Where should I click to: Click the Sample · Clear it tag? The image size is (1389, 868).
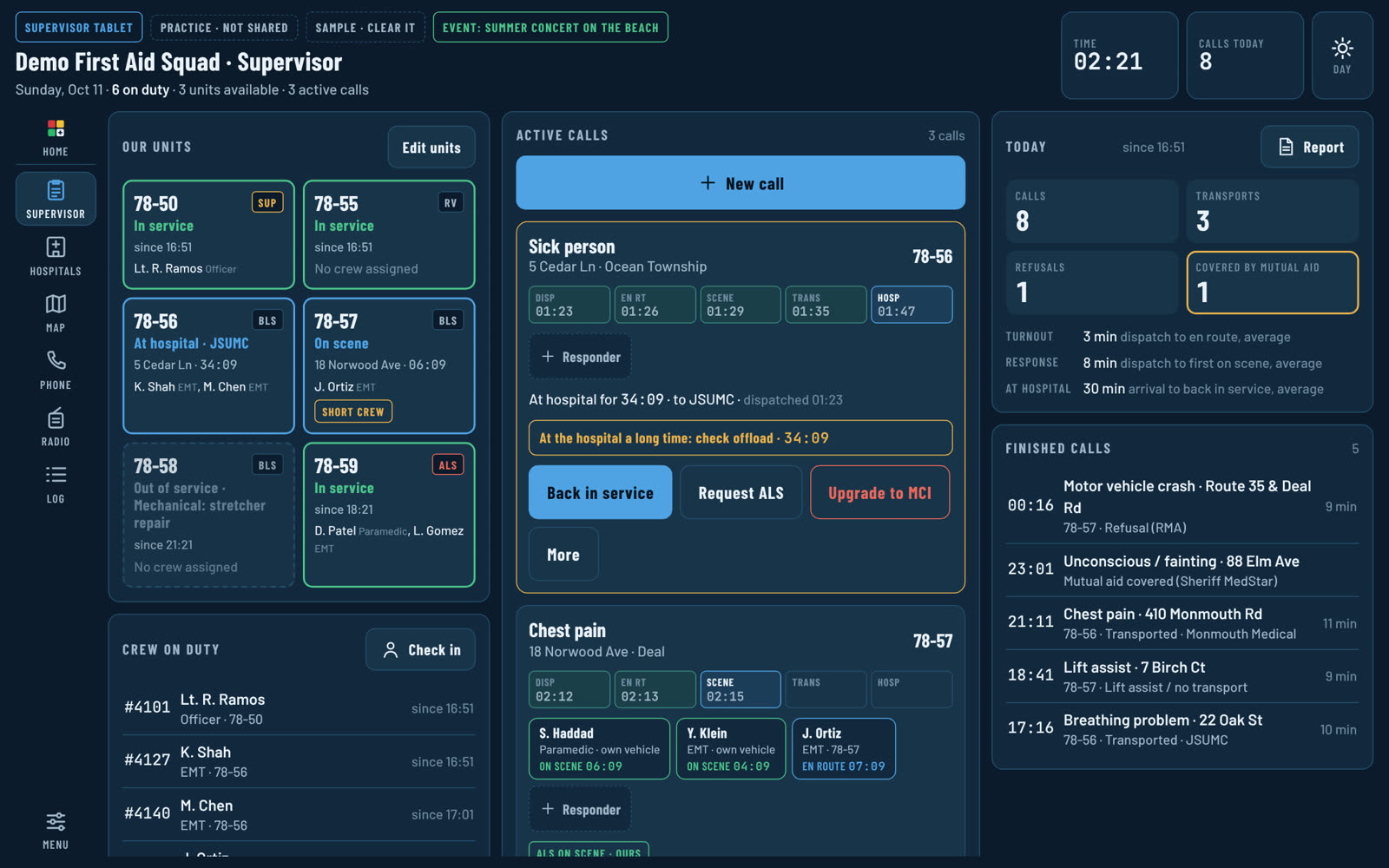tap(365, 28)
